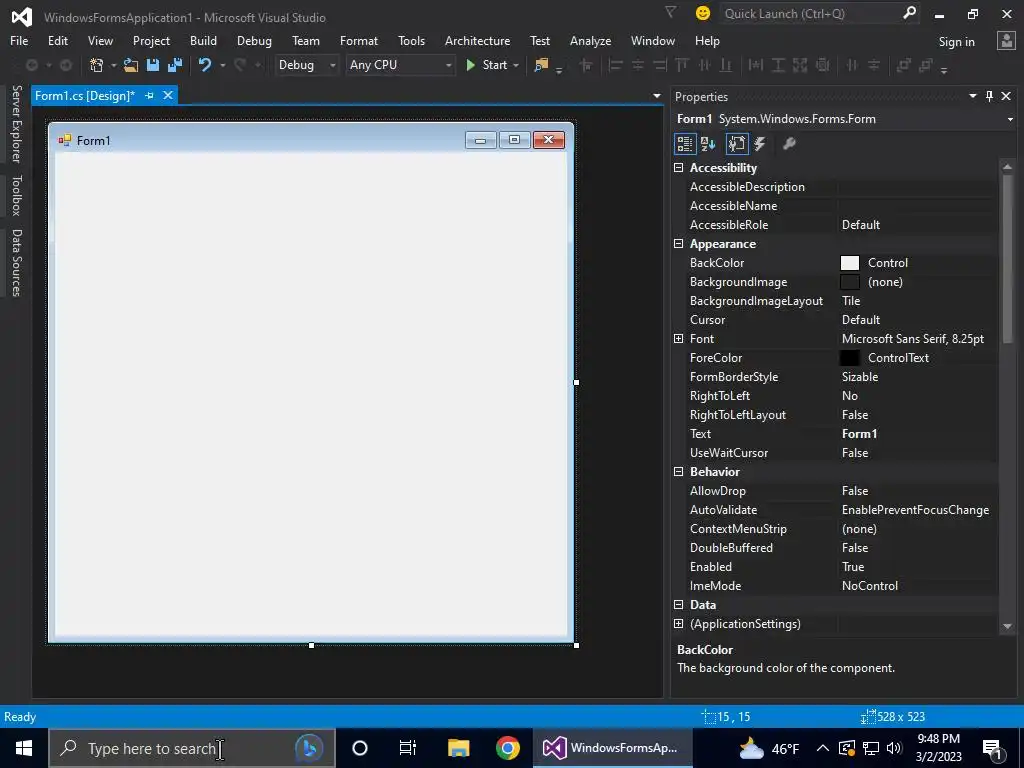Click the Center Vertically icon
This screenshot has height=768, width=1024.
point(874,65)
